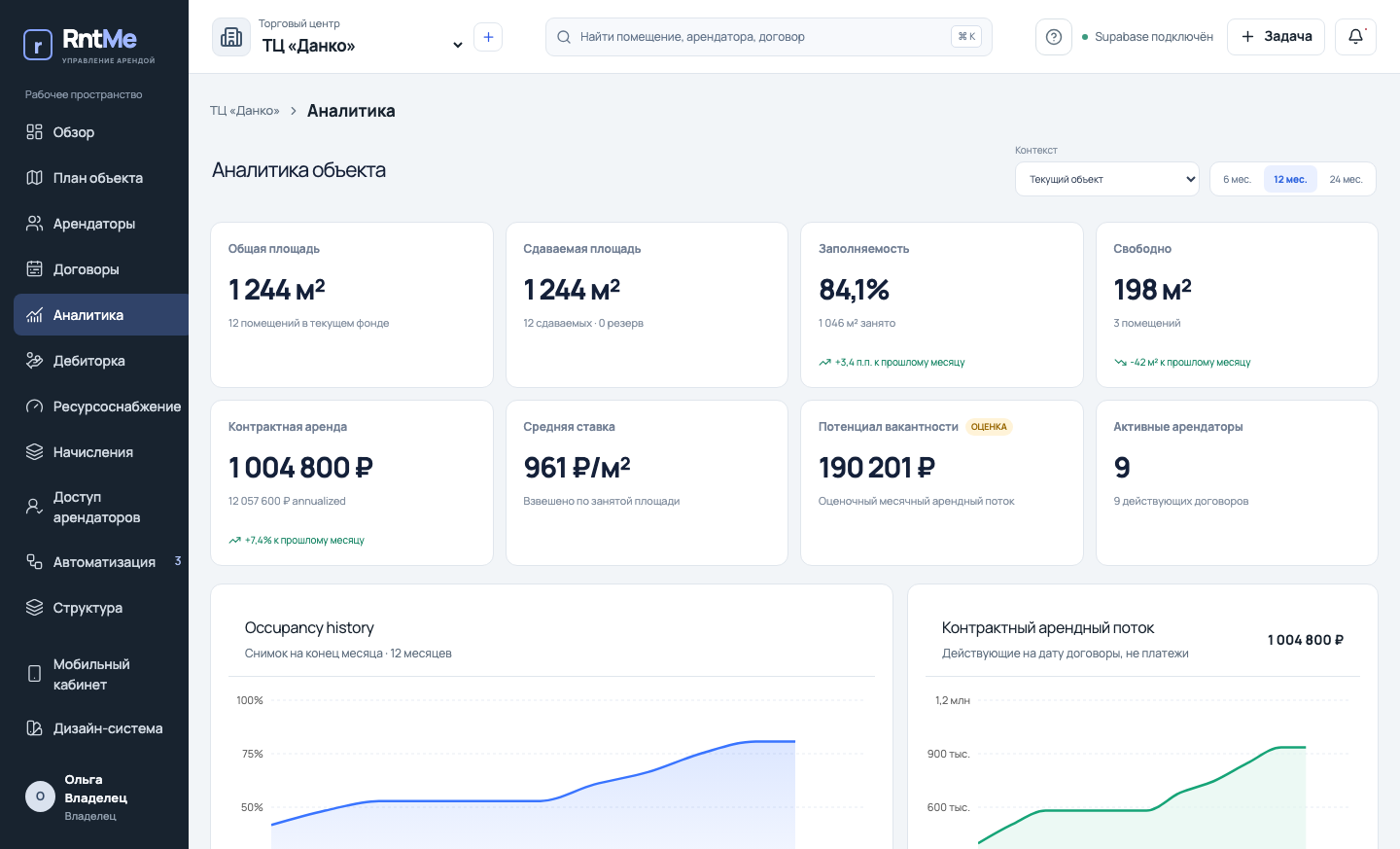Screen dimensions: 1400x849
Task: Open the Контекст 'Текущий объект' dropdown
Action: point(1107,179)
